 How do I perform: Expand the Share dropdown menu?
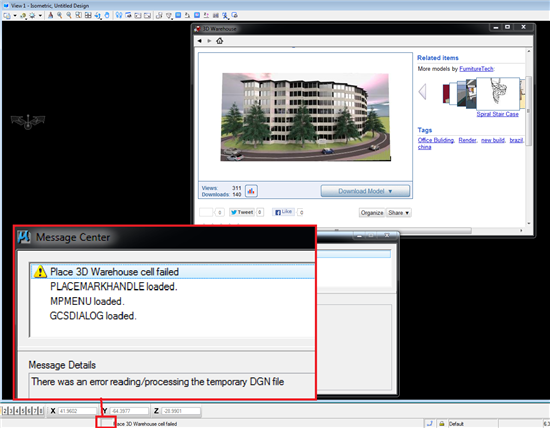[x=398, y=213]
